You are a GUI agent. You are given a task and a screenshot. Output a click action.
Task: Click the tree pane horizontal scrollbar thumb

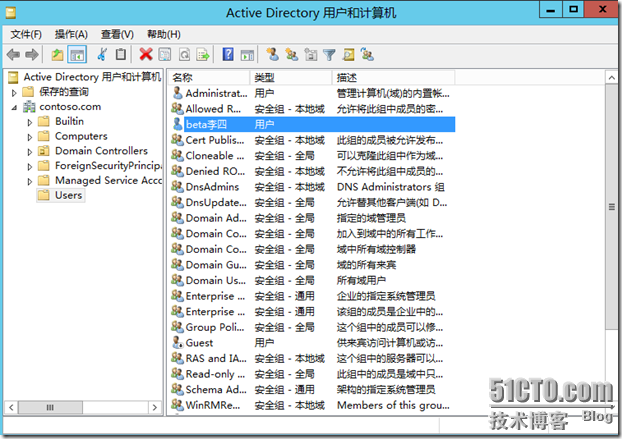coord(50,407)
